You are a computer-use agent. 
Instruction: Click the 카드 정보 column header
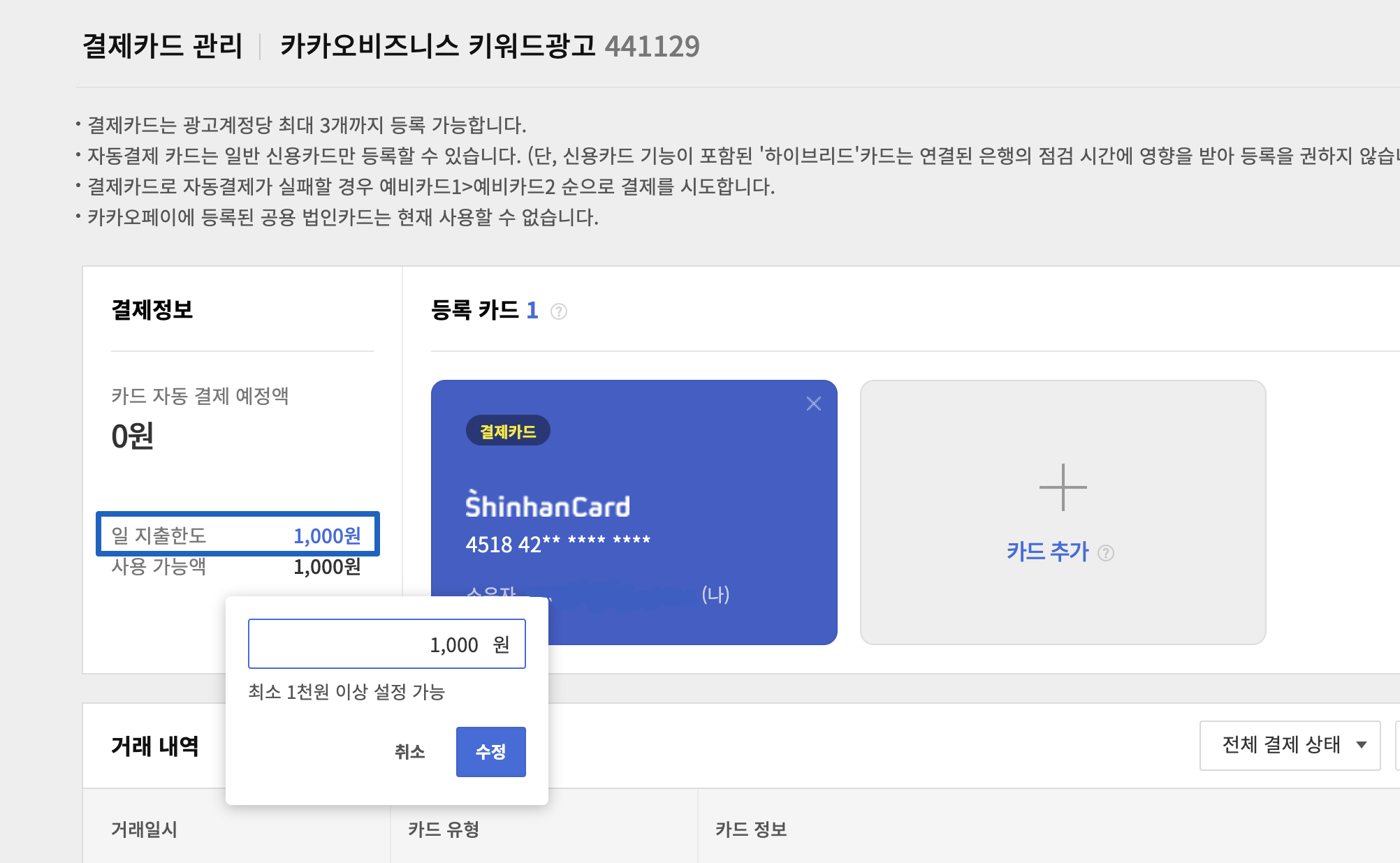pyautogui.click(x=751, y=829)
